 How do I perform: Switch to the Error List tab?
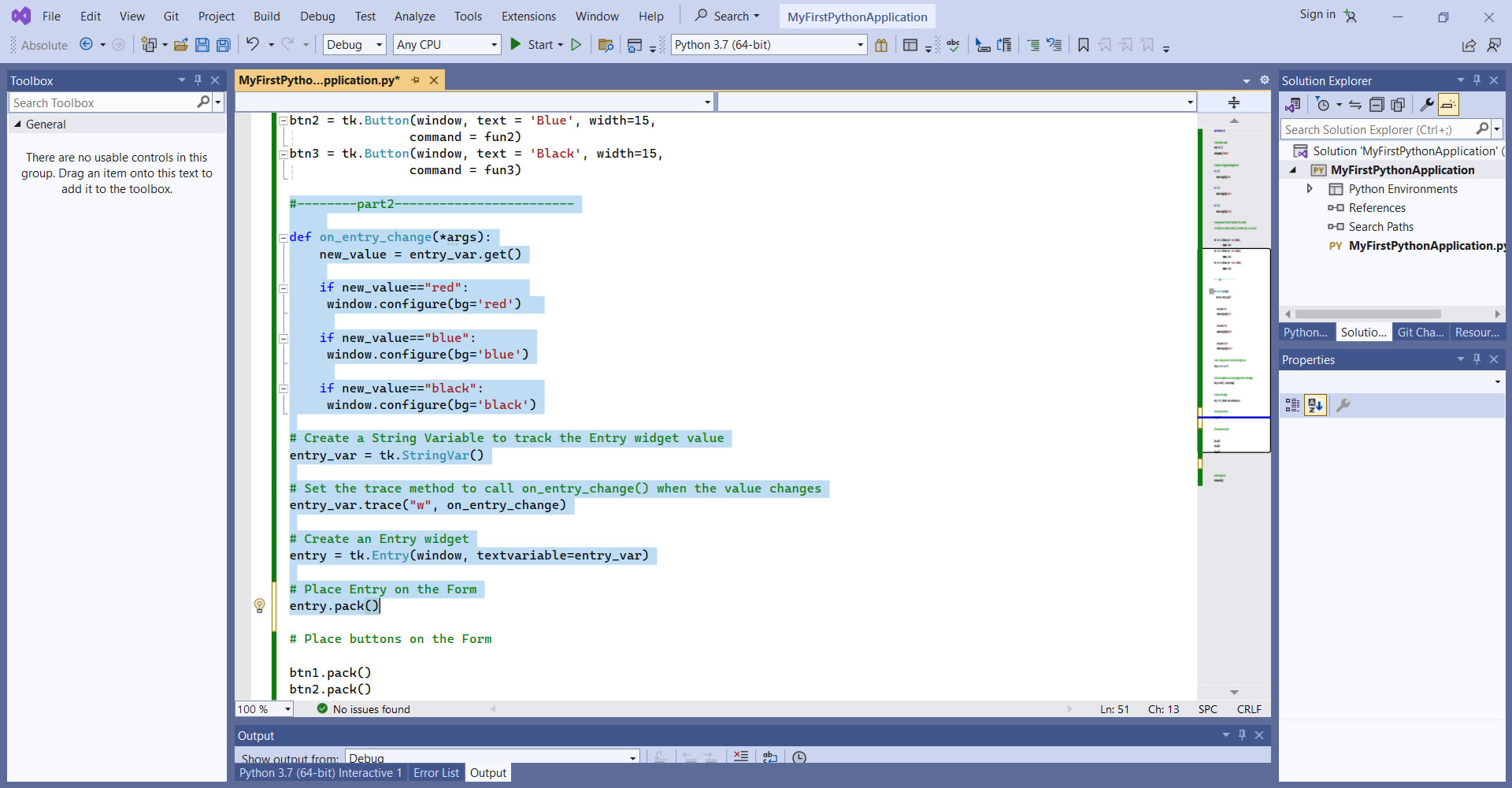435,773
